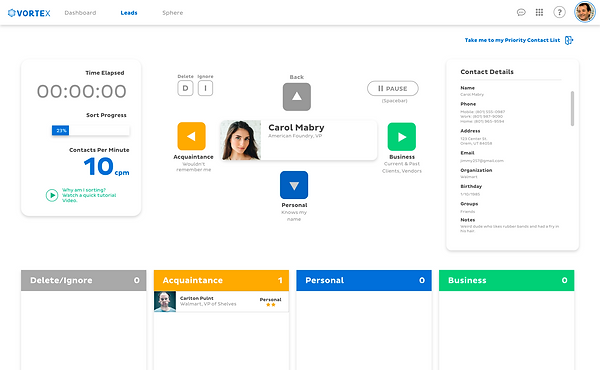This screenshot has height=370, width=600.
Task: Click the Sort Progress bar at 23%
Action: [91, 130]
